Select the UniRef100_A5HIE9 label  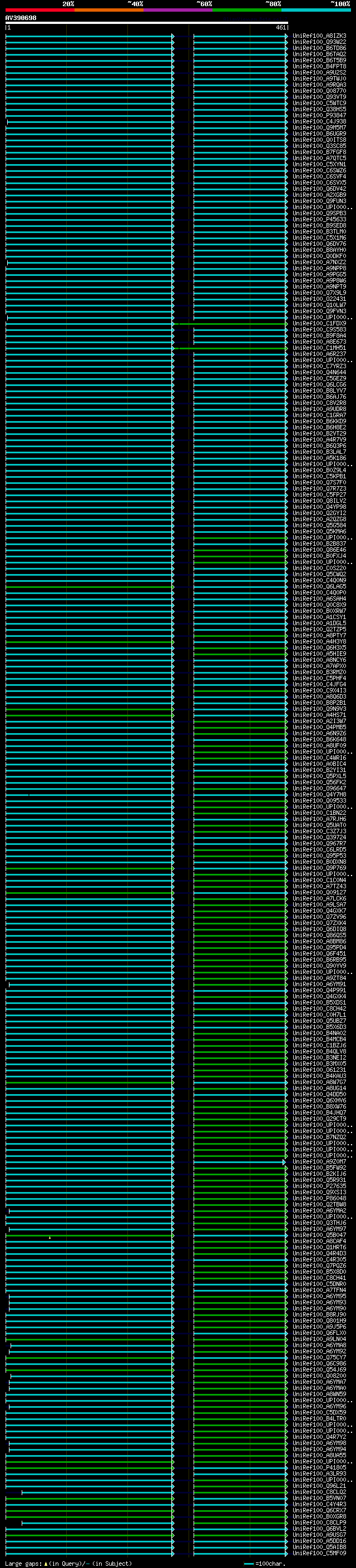(319, 654)
